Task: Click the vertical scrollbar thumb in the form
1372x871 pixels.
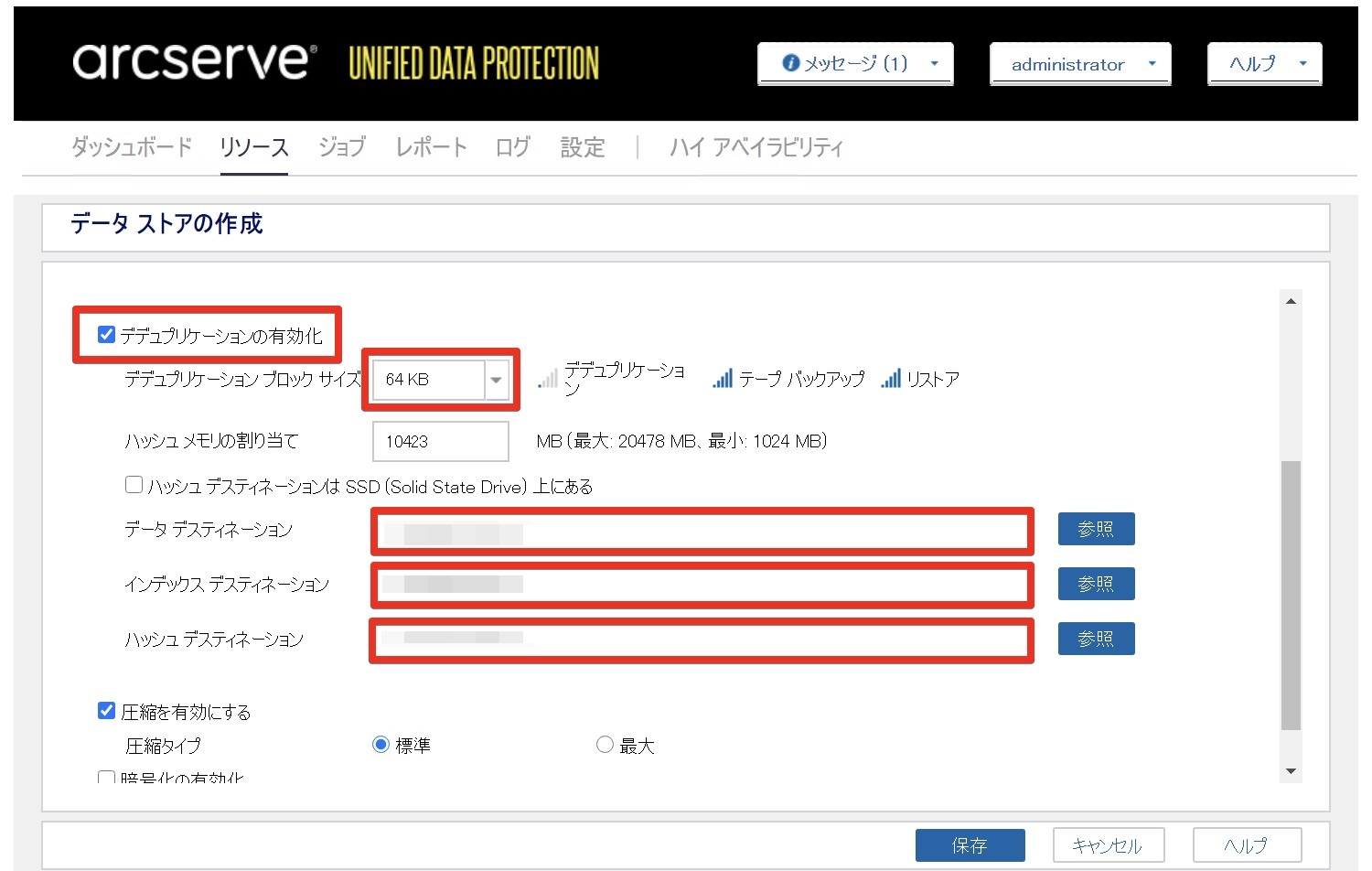Action: tap(1291, 595)
